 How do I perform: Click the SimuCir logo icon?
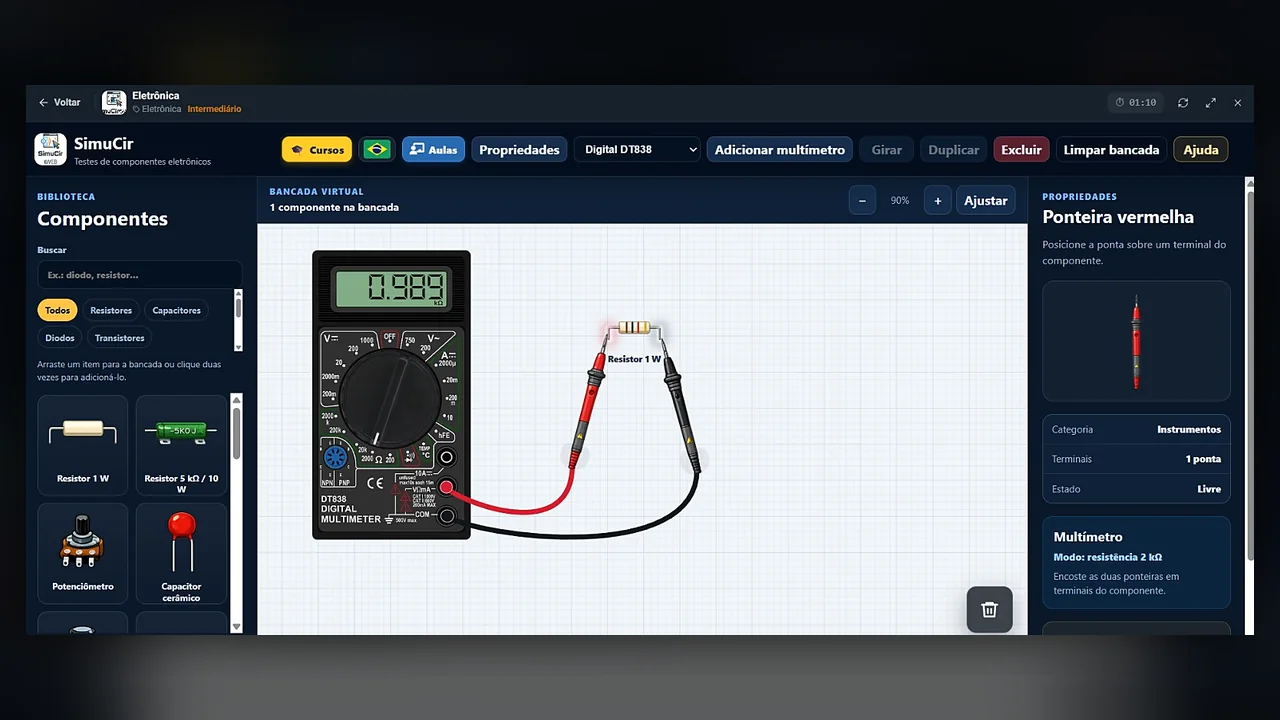pos(50,149)
